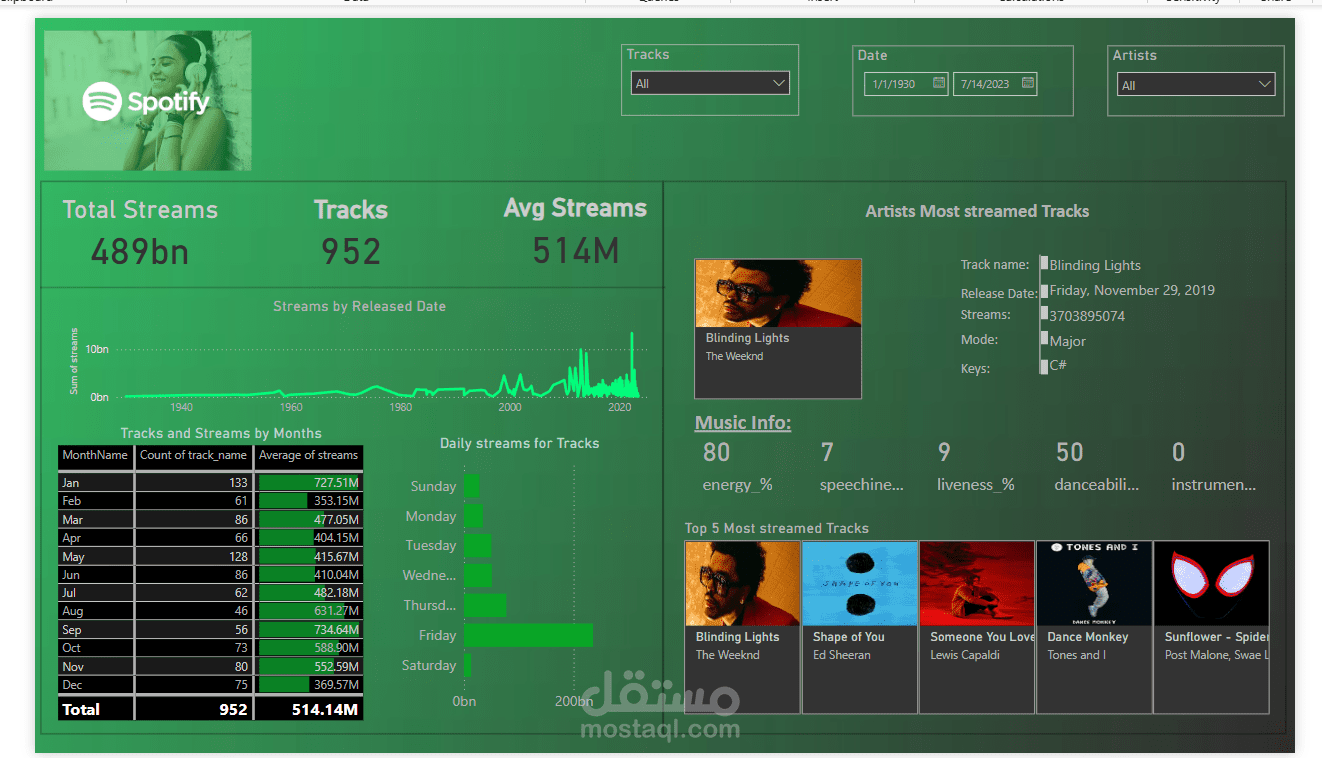
Task: Sort by the MonthName column header
Action: (x=95, y=455)
